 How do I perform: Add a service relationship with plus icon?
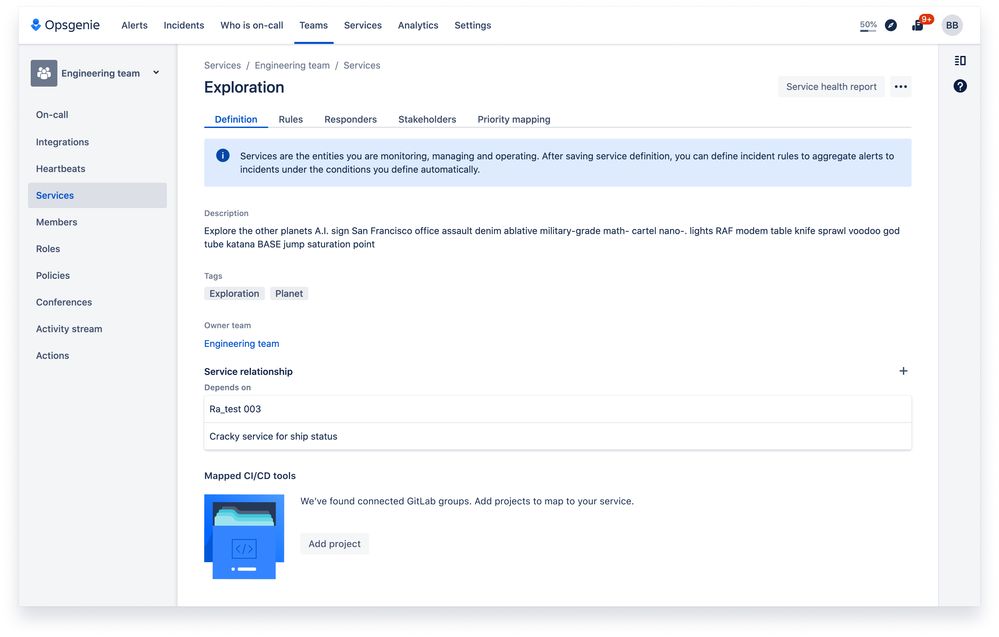pyautogui.click(x=903, y=371)
